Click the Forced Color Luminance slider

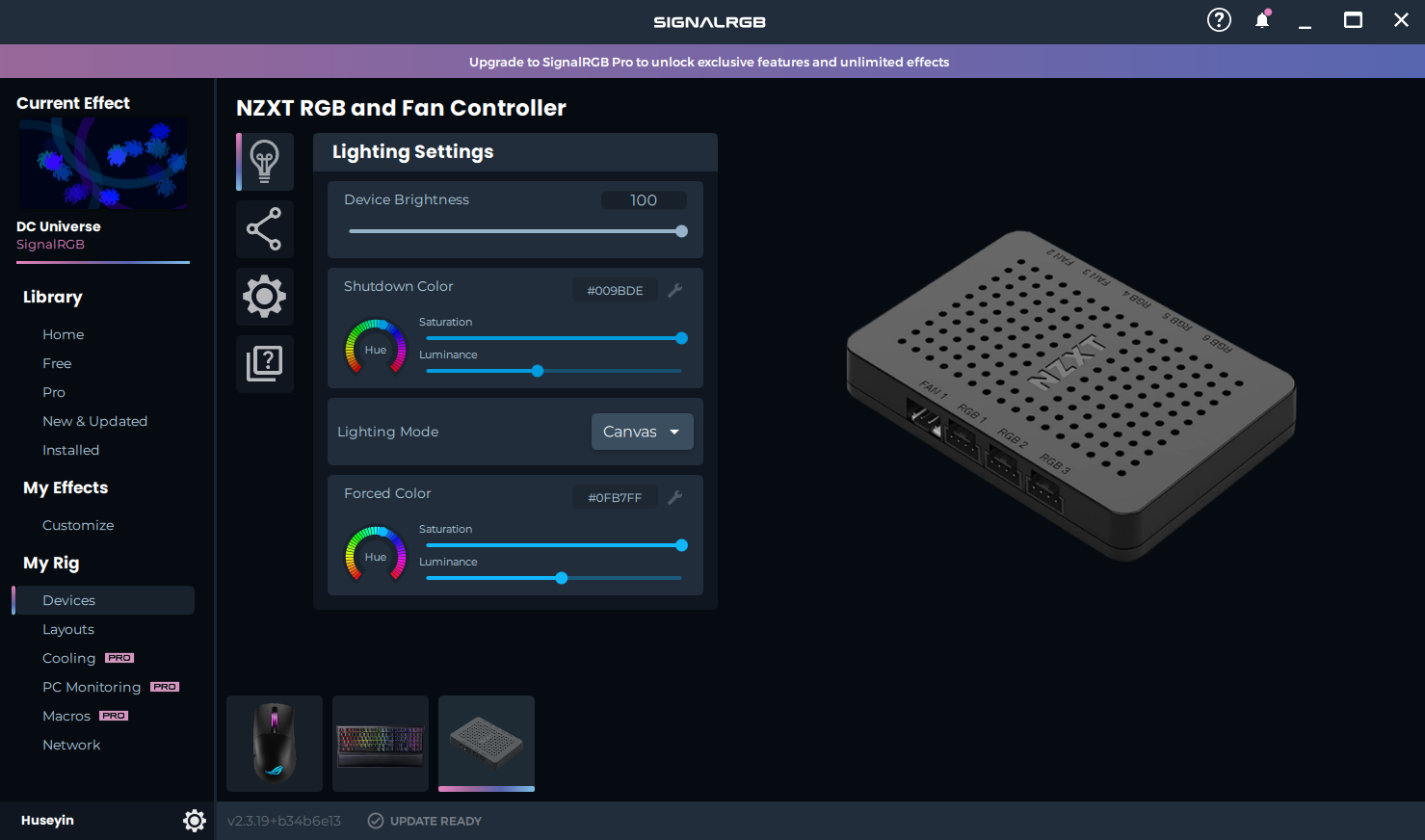click(x=554, y=578)
